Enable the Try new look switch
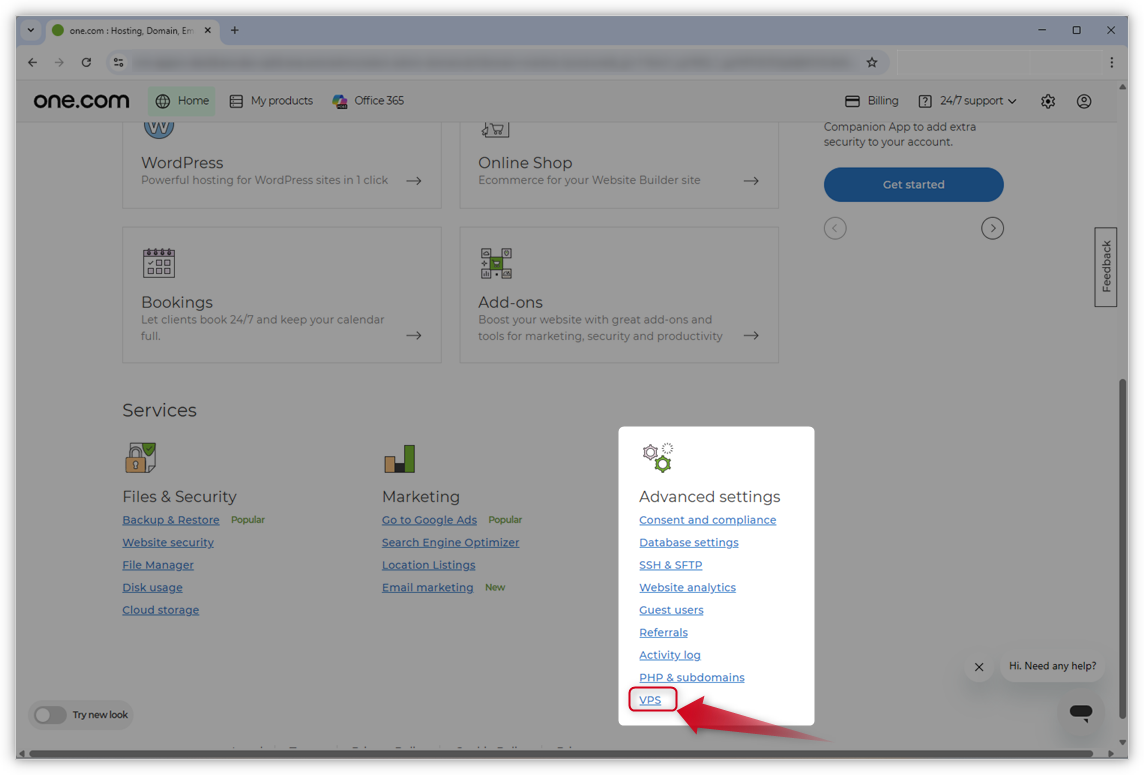 50,715
